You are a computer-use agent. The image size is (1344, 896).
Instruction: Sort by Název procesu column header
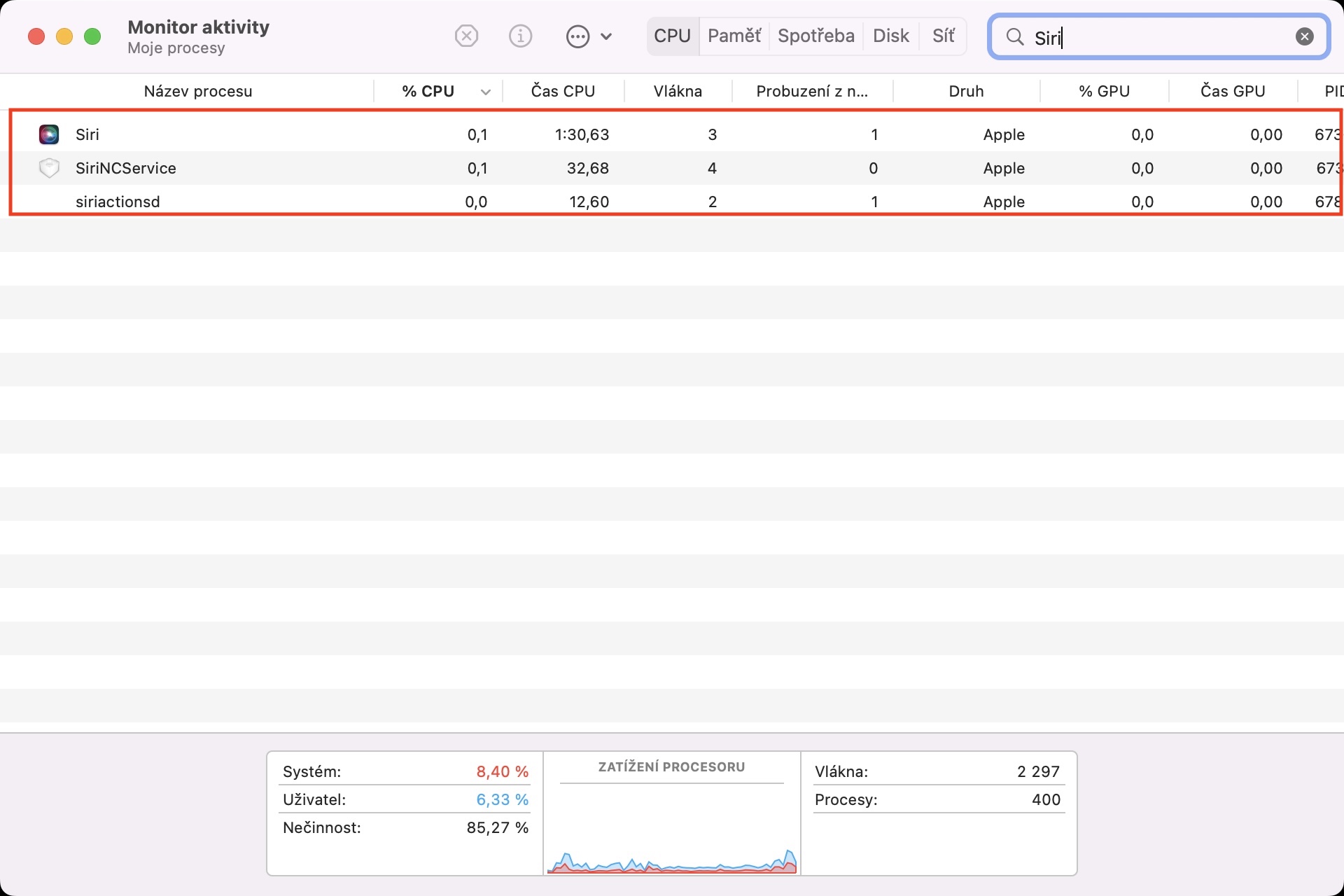click(197, 91)
